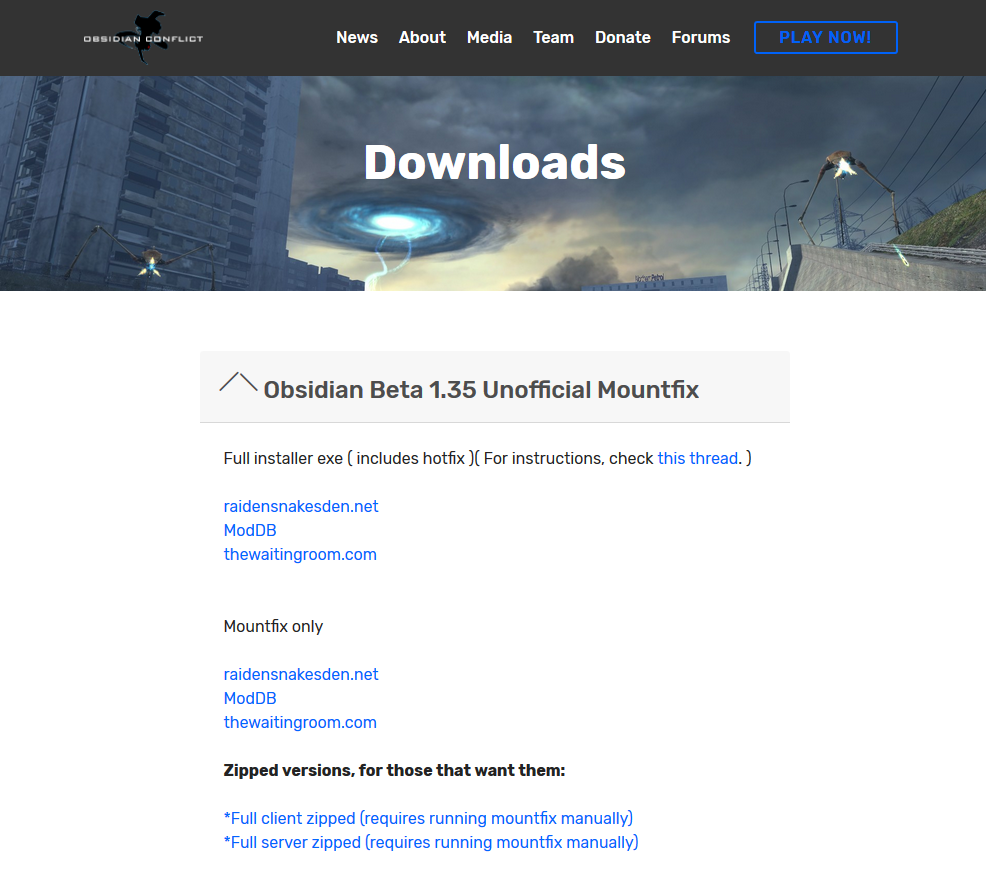
Task: Collapse section using the chevron arrow icon
Action: 238,382
